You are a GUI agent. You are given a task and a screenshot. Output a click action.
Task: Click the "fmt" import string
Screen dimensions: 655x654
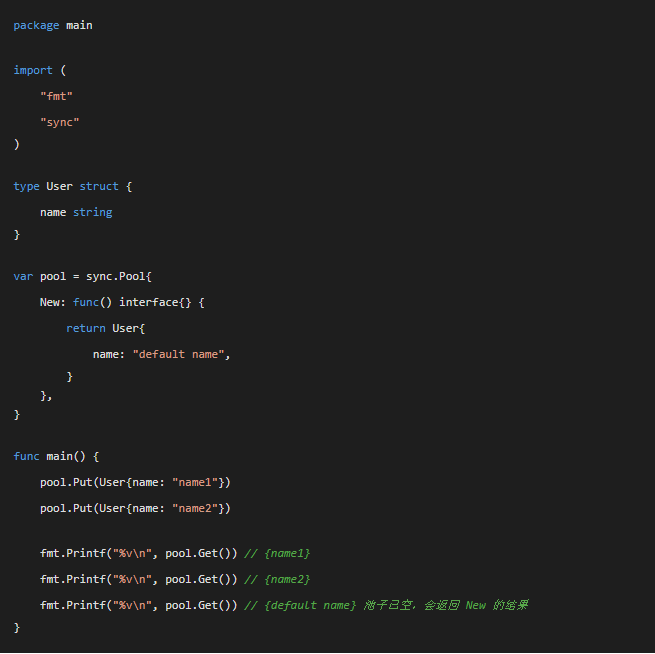(56, 96)
